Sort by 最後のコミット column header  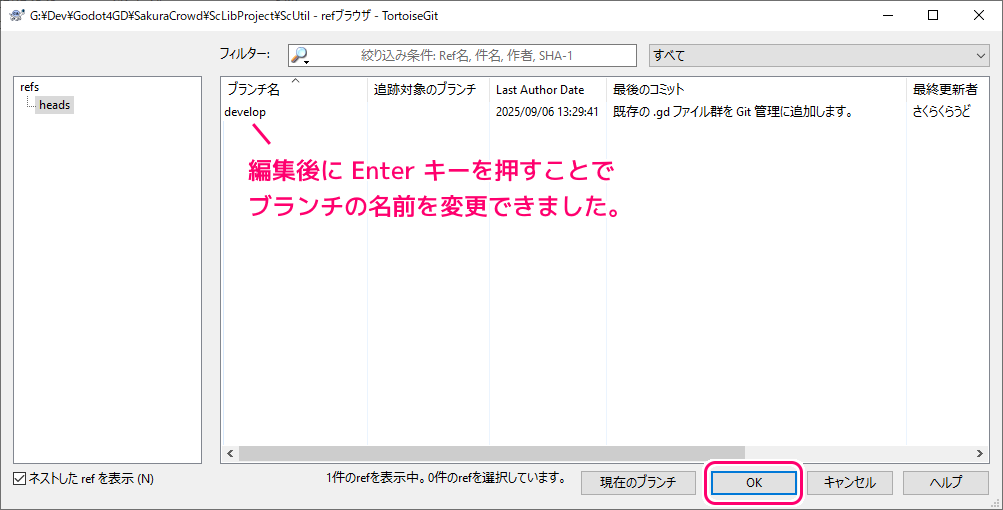[x=756, y=90]
